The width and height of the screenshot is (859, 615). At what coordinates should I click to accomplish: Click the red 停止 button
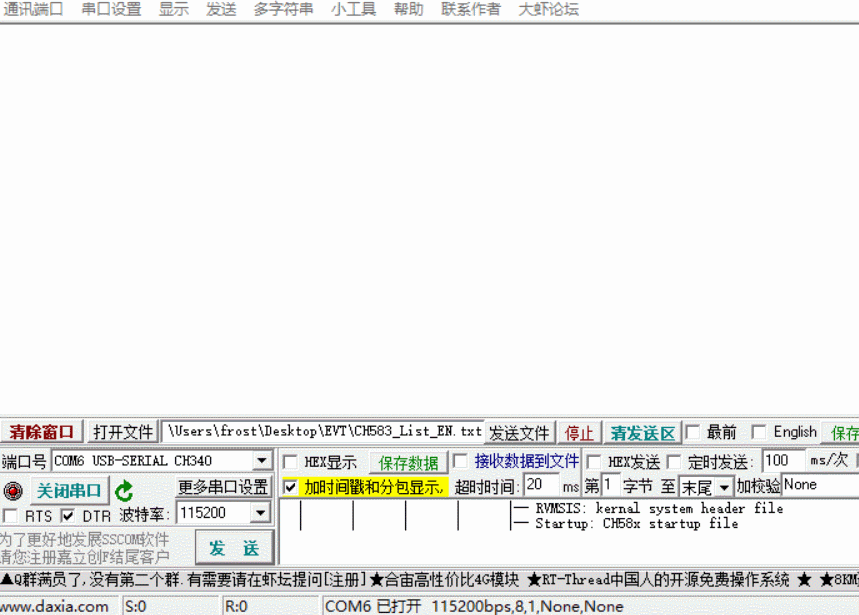click(x=579, y=433)
